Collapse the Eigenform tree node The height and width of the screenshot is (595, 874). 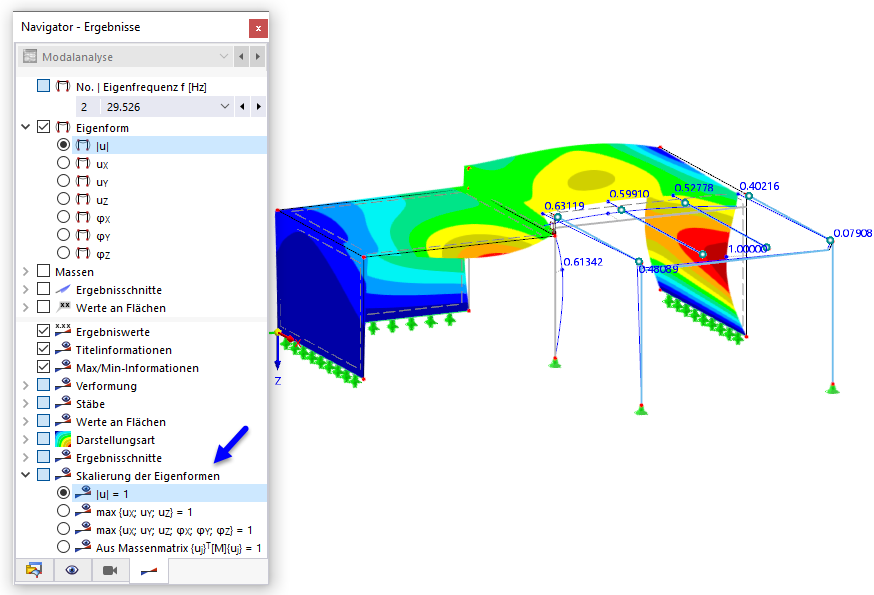(x=26, y=127)
